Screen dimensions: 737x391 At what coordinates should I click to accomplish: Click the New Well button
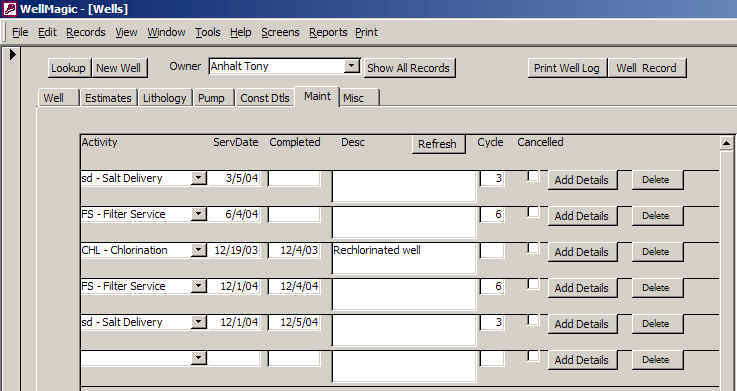point(119,68)
